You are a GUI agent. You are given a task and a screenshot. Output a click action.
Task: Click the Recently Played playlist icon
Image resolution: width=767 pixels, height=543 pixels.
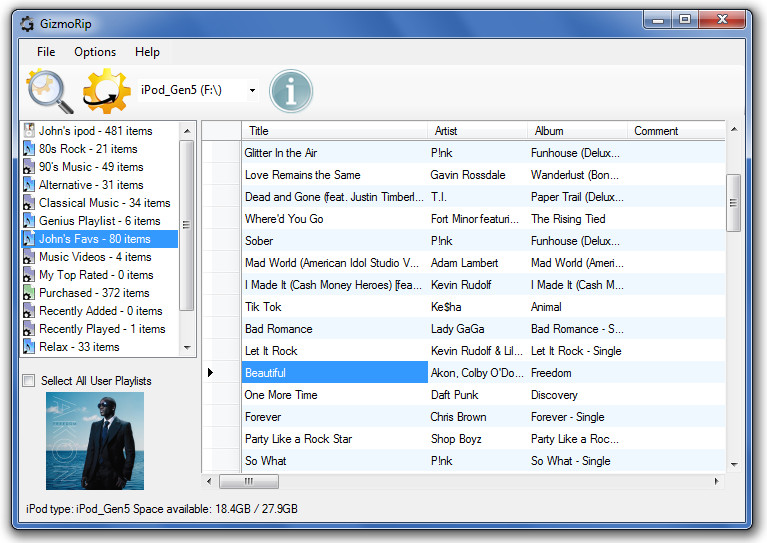[x=29, y=329]
